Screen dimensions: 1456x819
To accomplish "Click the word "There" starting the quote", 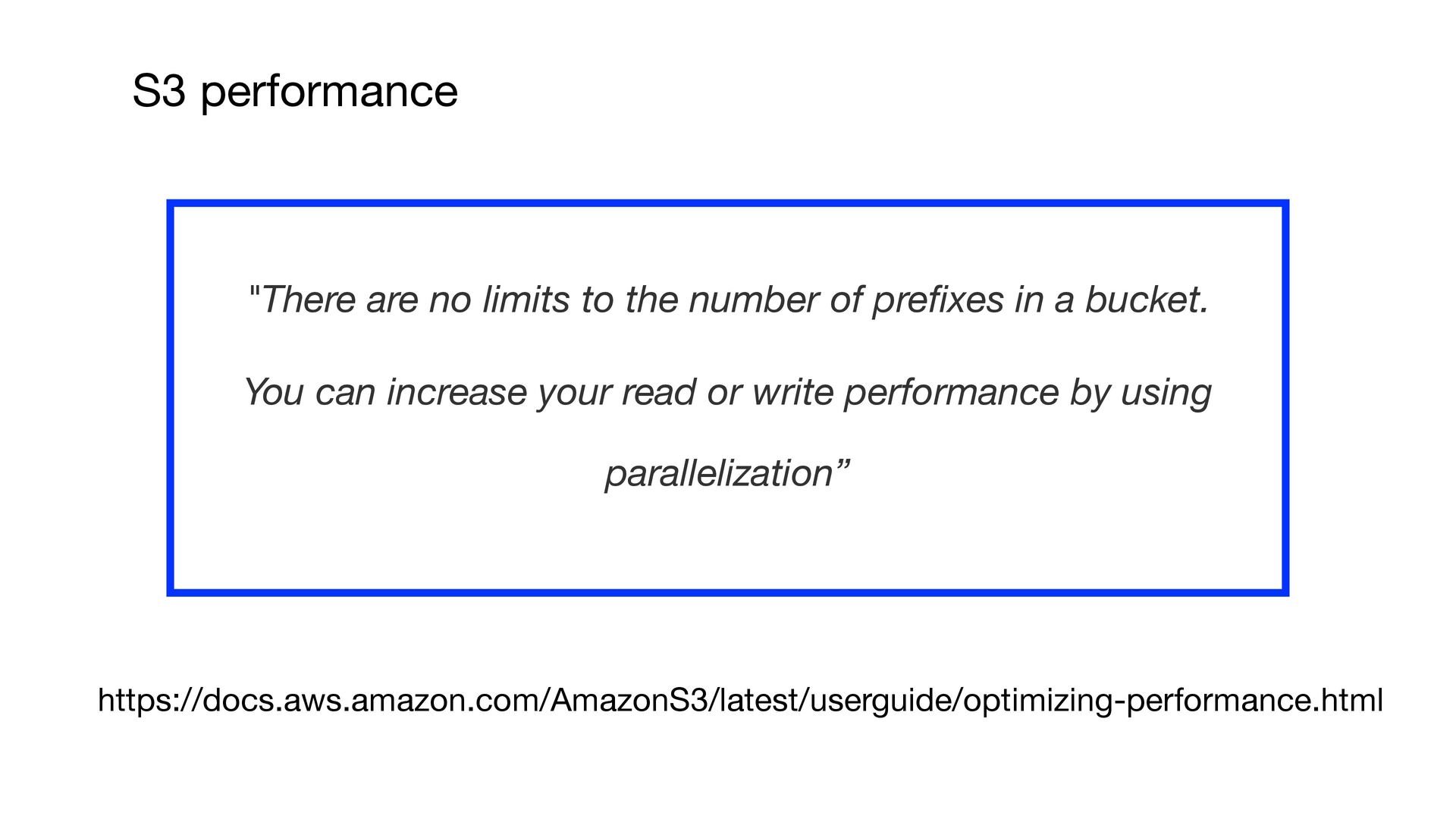I will point(309,300).
